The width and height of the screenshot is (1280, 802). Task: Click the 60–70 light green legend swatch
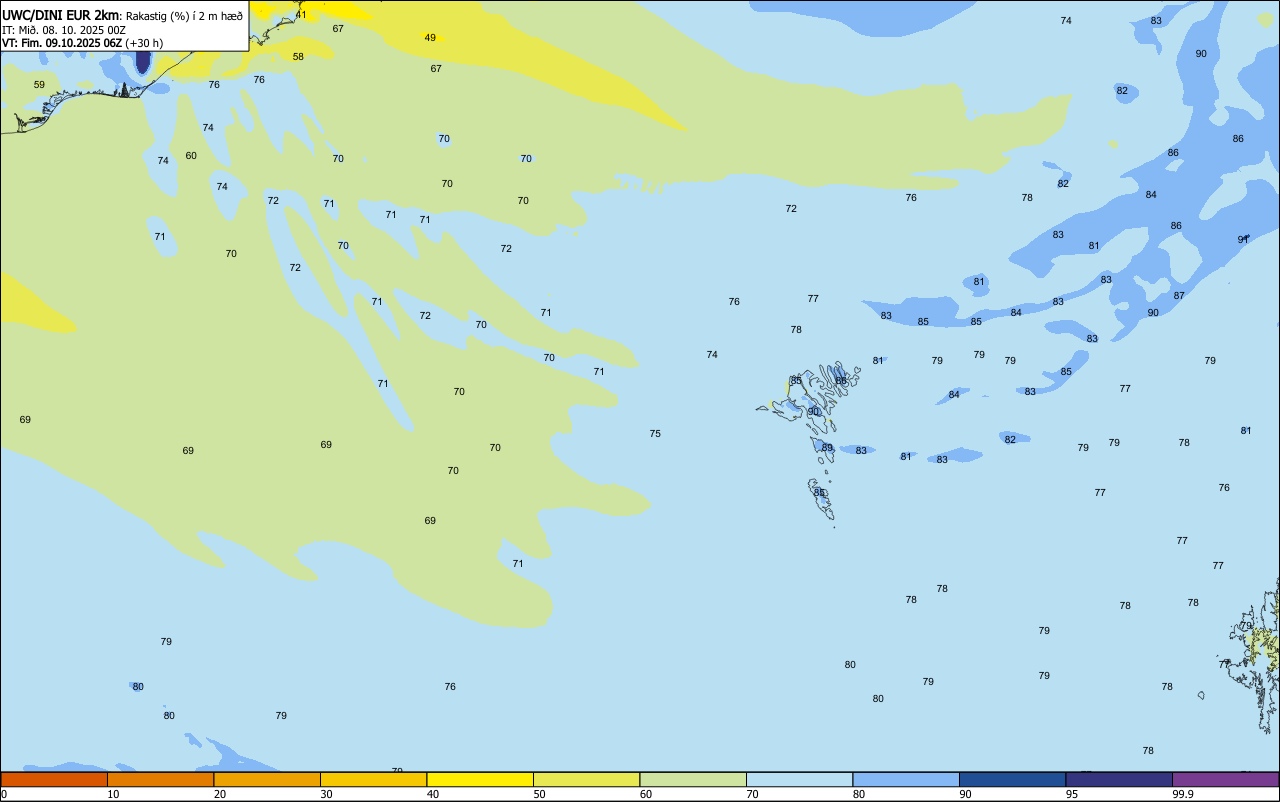tap(693, 779)
